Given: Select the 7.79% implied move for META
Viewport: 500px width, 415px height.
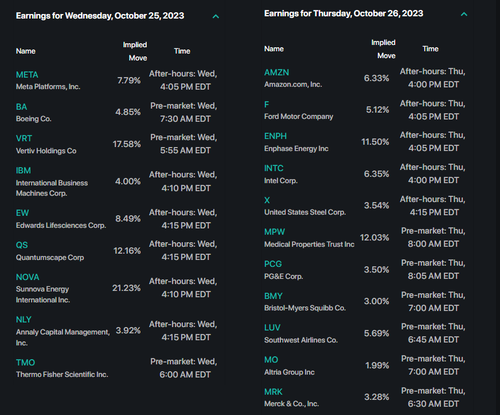Looking at the screenshot, I should click(129, 80).
